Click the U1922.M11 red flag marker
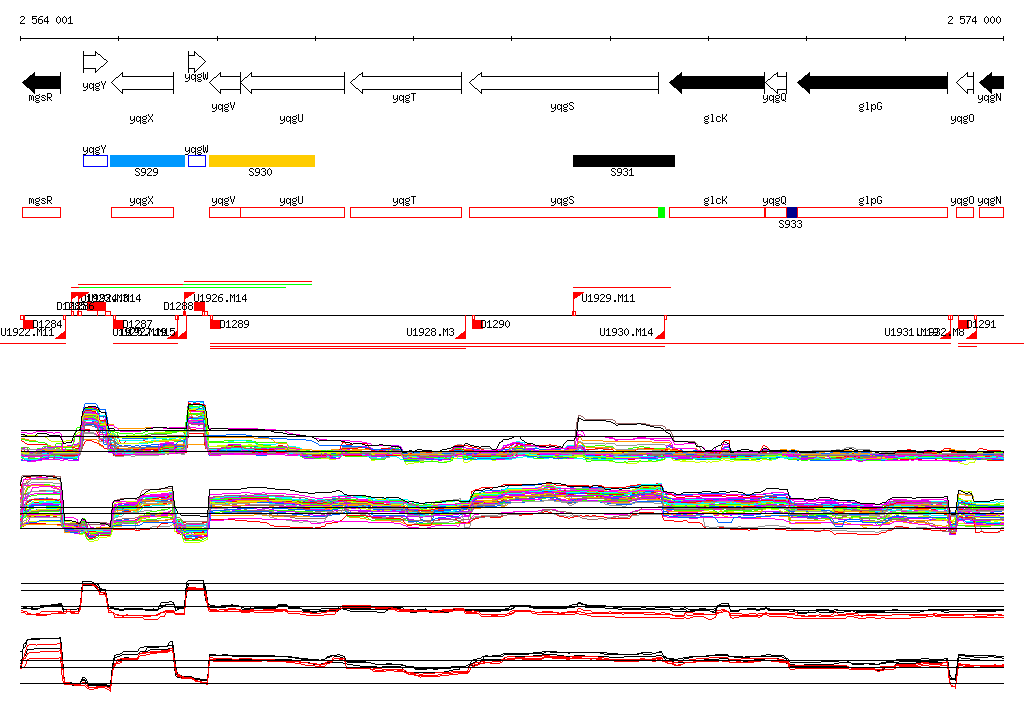1024x714 pixels. point(61,334)
